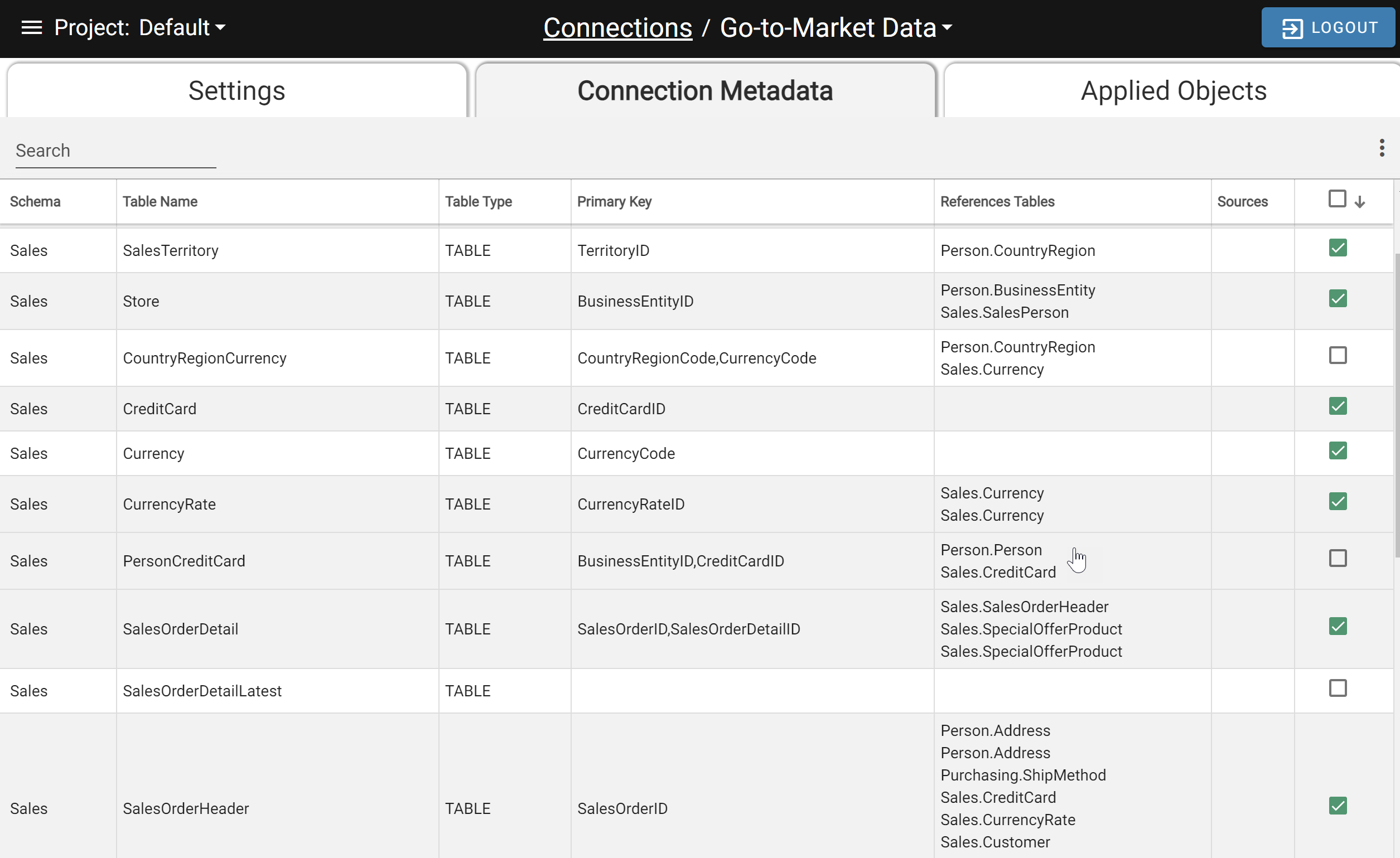Viewport: 1400px width, 858px height.
Task: Sort by the Table Type column header
Action: coord(479,202)
